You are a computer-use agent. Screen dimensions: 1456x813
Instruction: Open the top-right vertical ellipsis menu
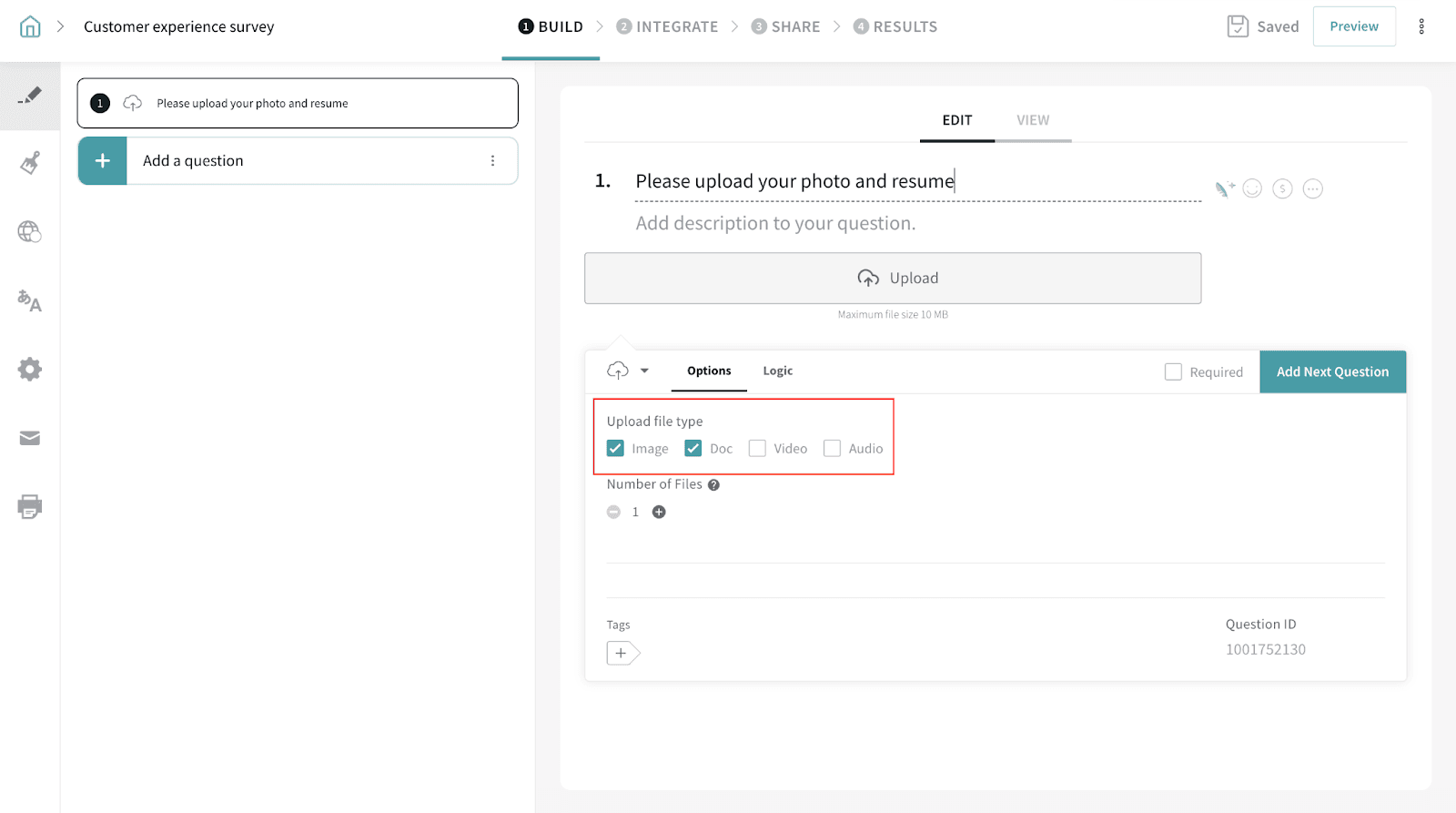point(1421,26)
